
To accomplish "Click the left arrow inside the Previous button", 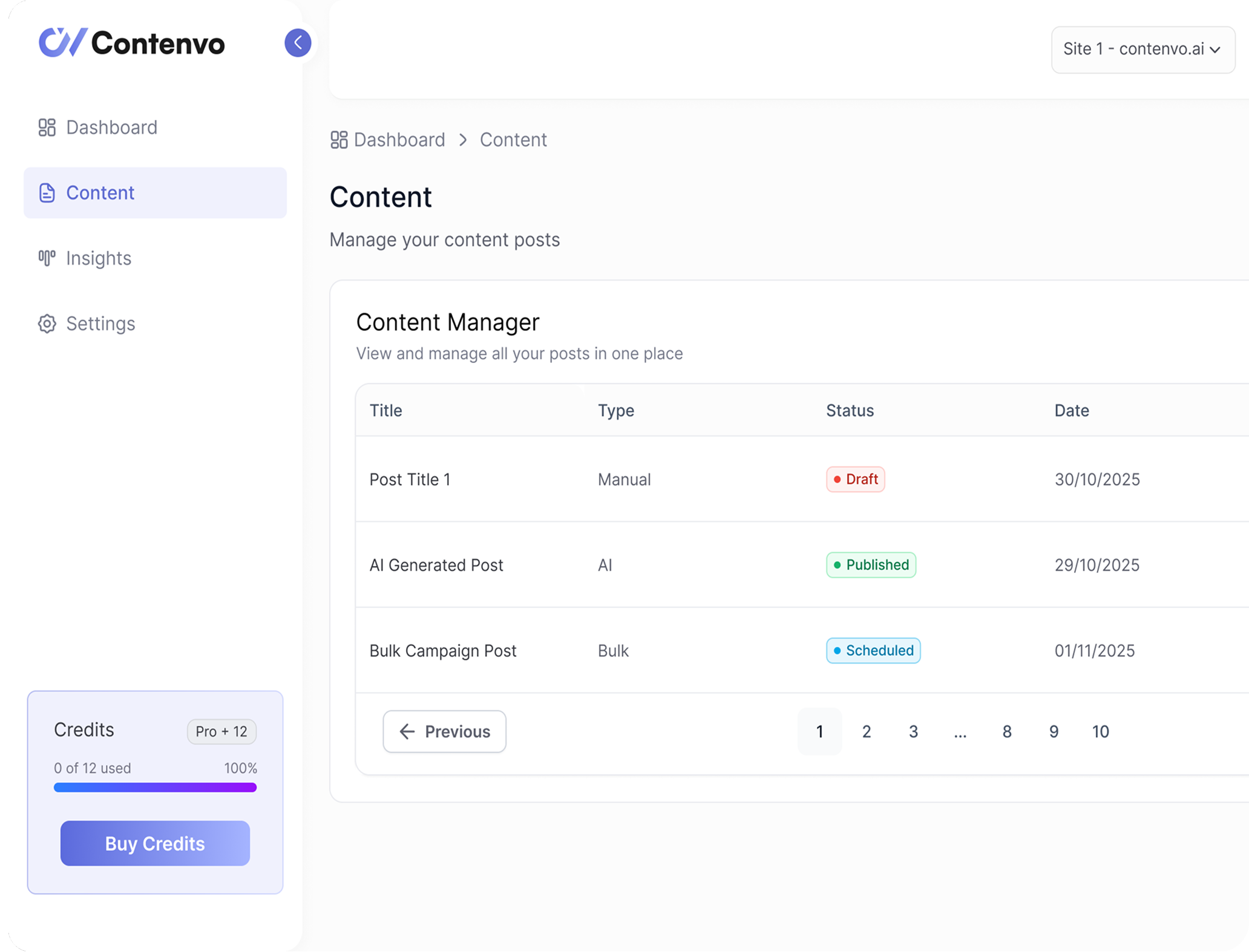I will [407, 731].
